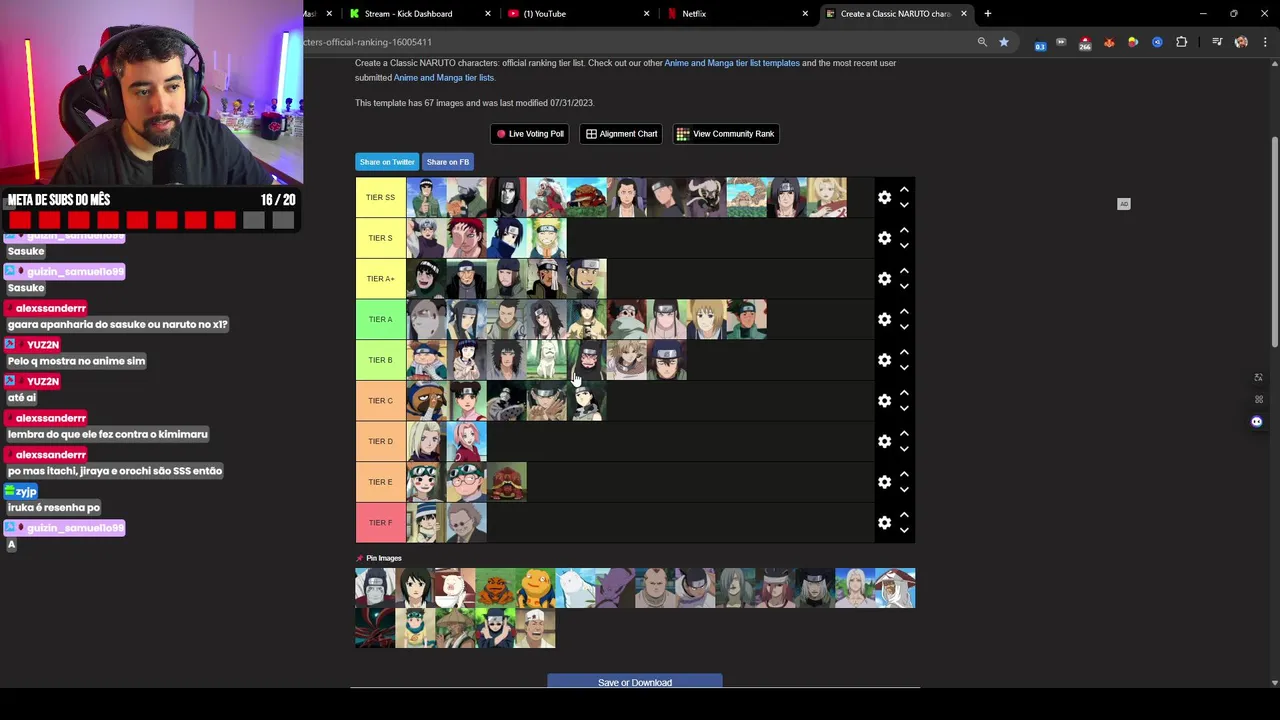1280x720 pixels.
Task: Open settings gear for TIER S row
Action: coord(884,238)
